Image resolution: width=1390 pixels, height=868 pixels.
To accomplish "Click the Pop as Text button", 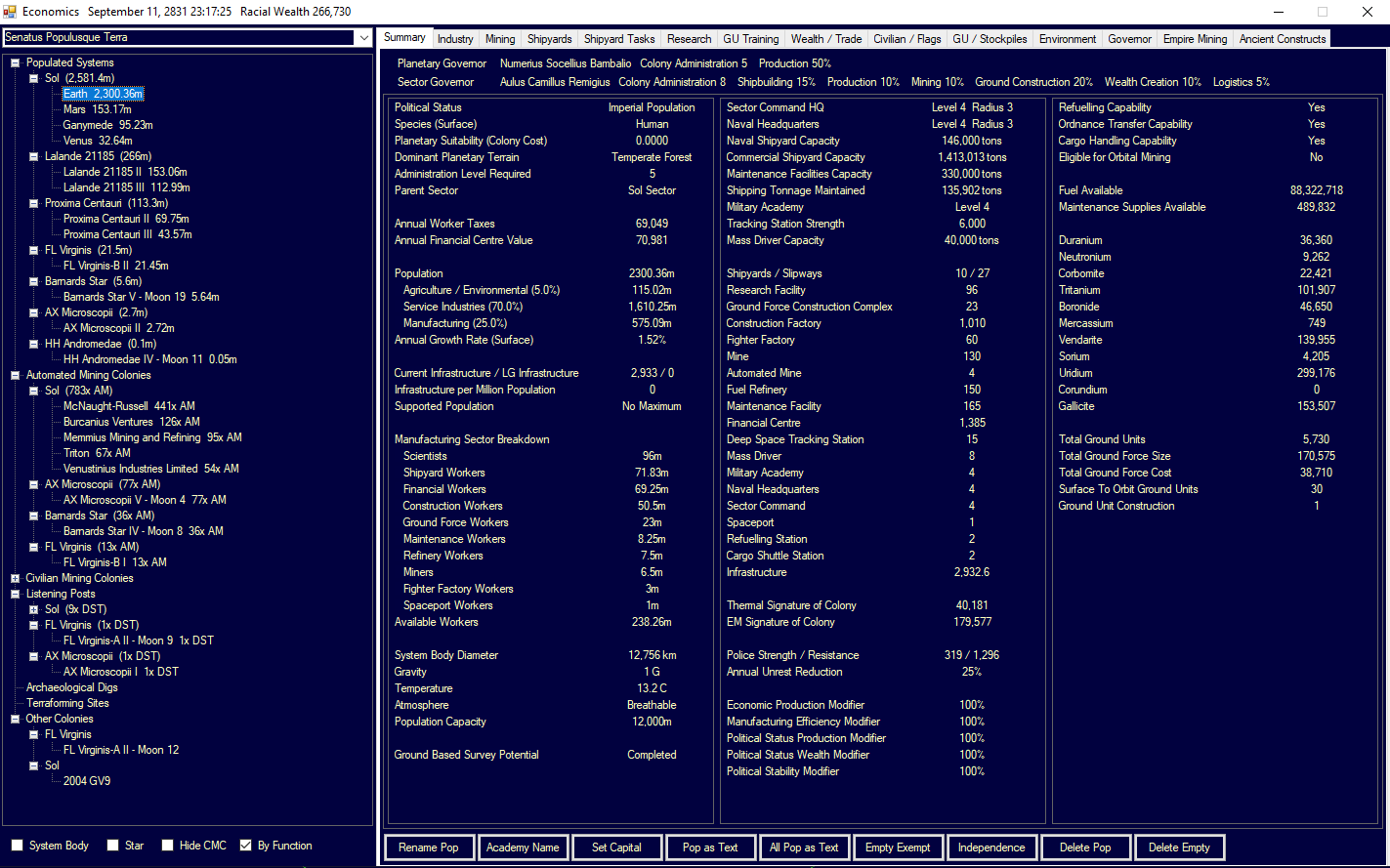I will coord(710,847).
